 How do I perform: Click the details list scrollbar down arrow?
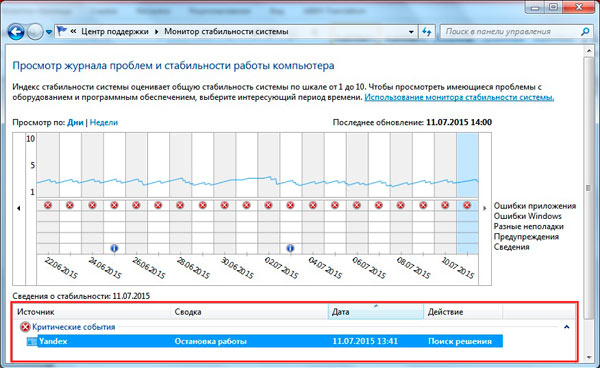tap(589, 357)
